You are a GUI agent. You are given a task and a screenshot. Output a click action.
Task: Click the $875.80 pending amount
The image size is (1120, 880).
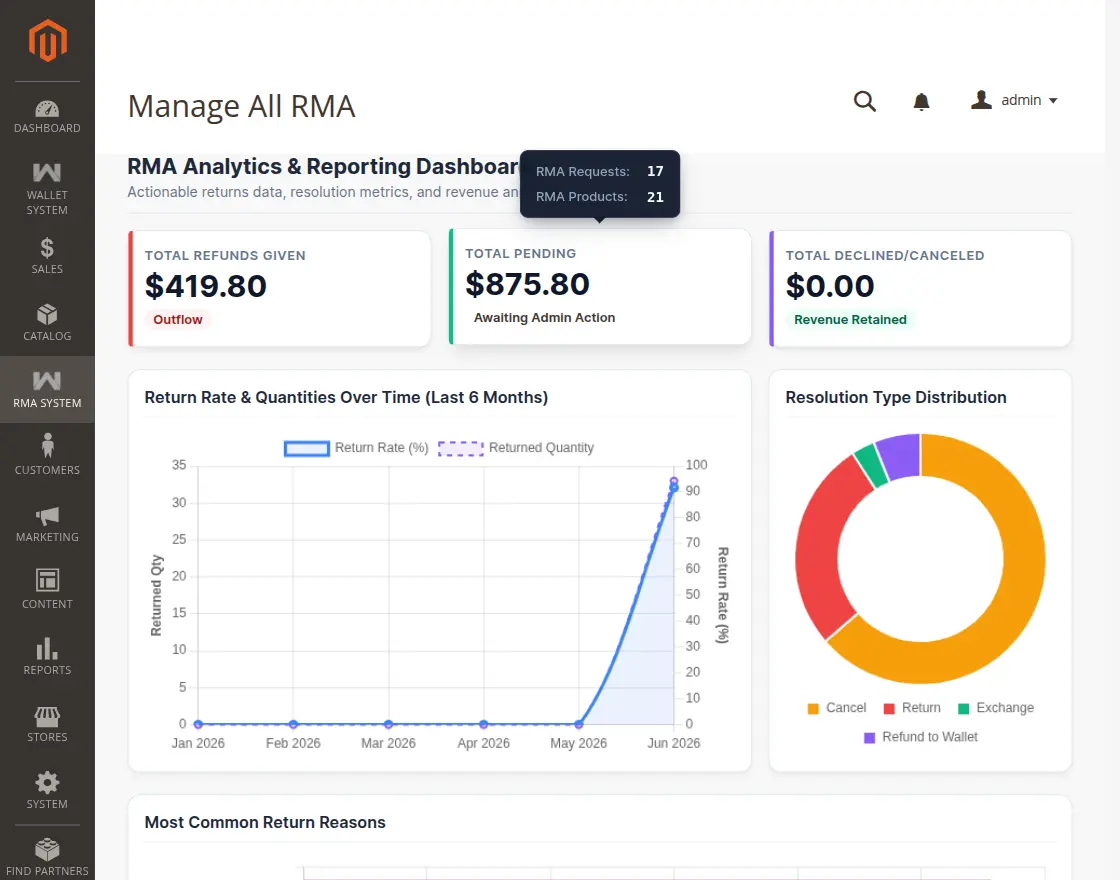point(527,284)
